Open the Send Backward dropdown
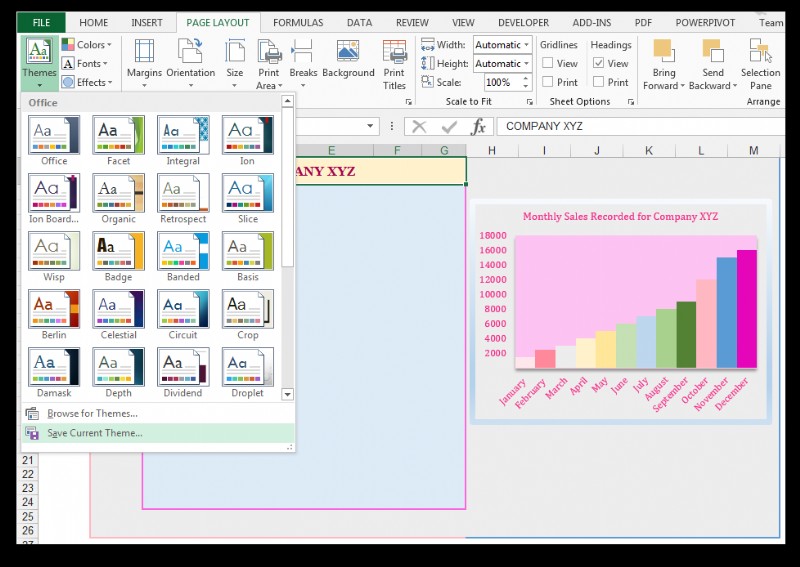 tap(713, 64)
